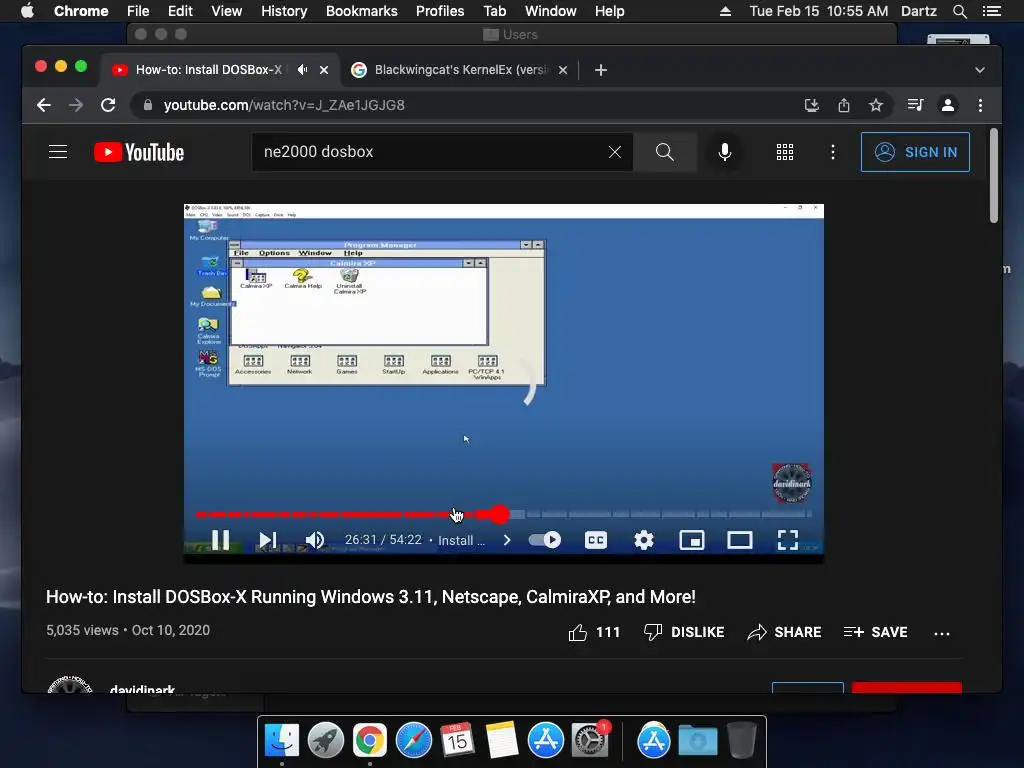
Task: Skip to the next video
Action: pyautogui.click(x=268, y=540)
